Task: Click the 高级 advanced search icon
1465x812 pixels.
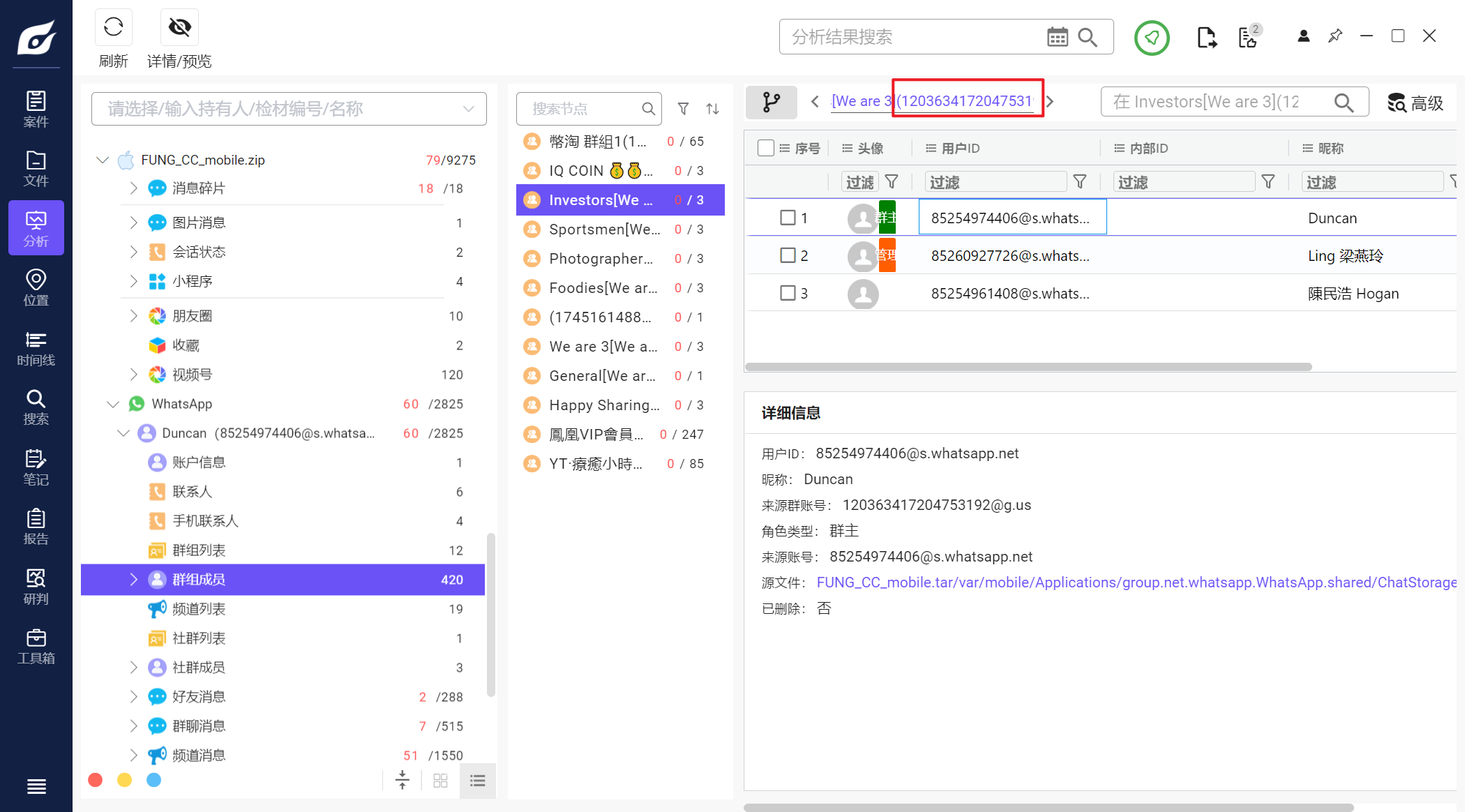Action: pyautogui.click(x=1397, y=103)
